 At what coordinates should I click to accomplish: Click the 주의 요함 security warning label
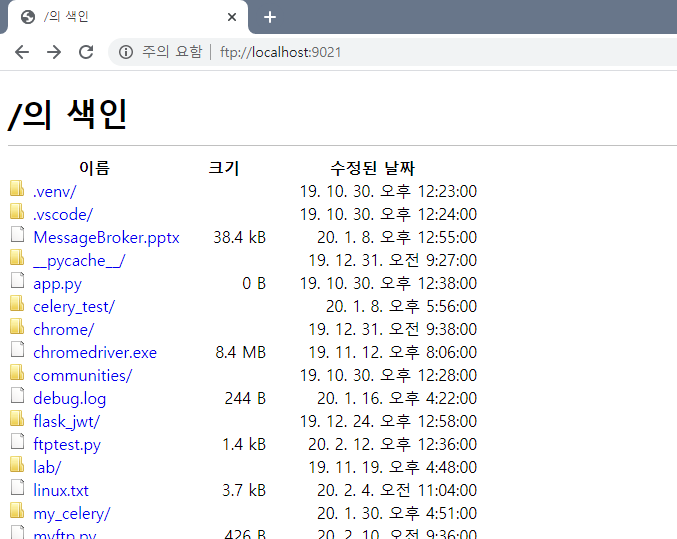click(172, 52)
